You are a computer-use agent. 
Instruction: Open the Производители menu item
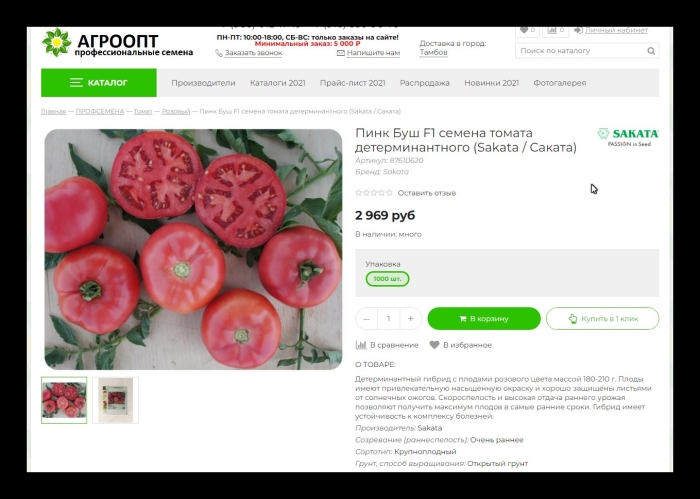point(203,83)
